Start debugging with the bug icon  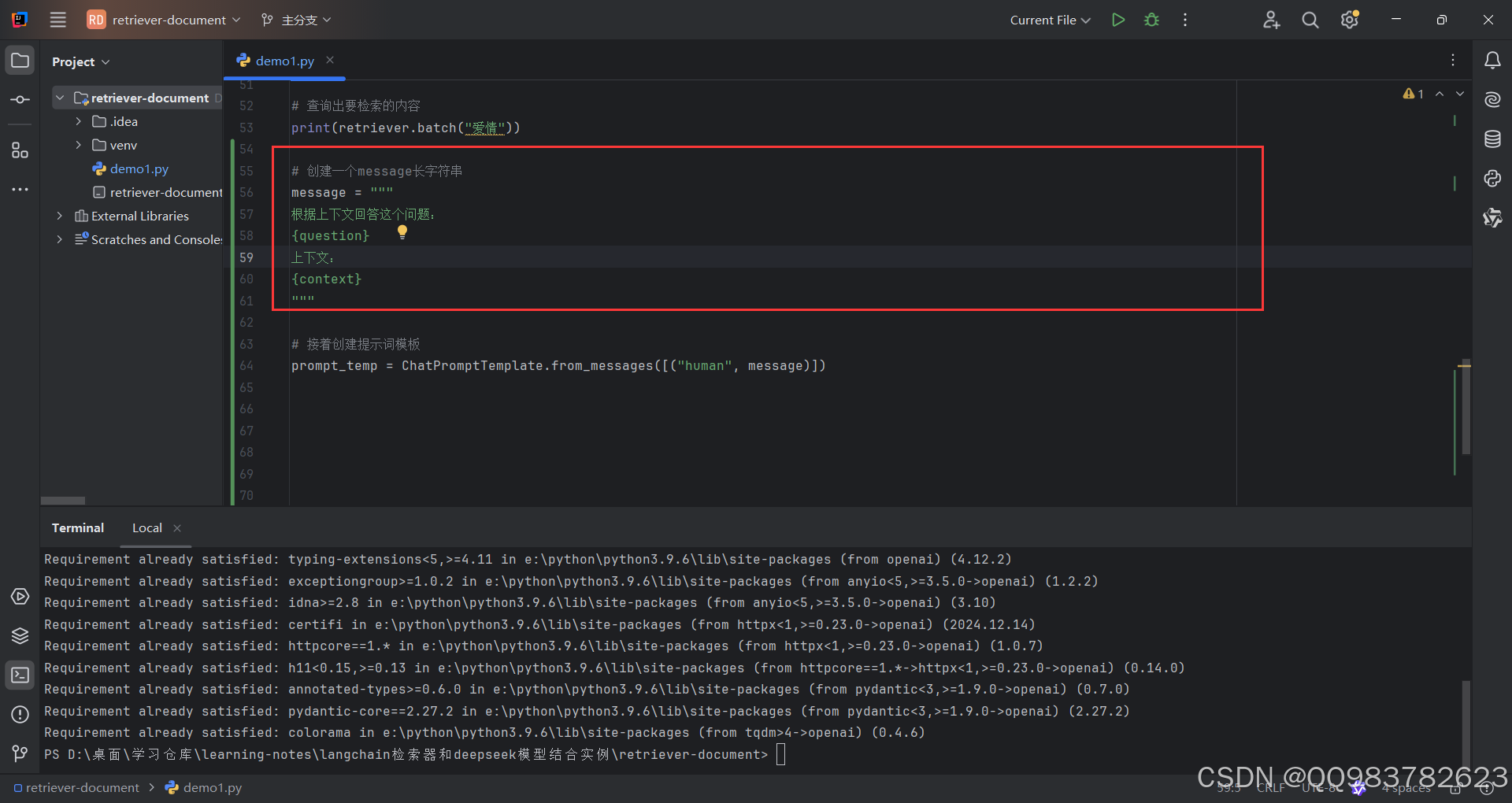pos(1151,20)
